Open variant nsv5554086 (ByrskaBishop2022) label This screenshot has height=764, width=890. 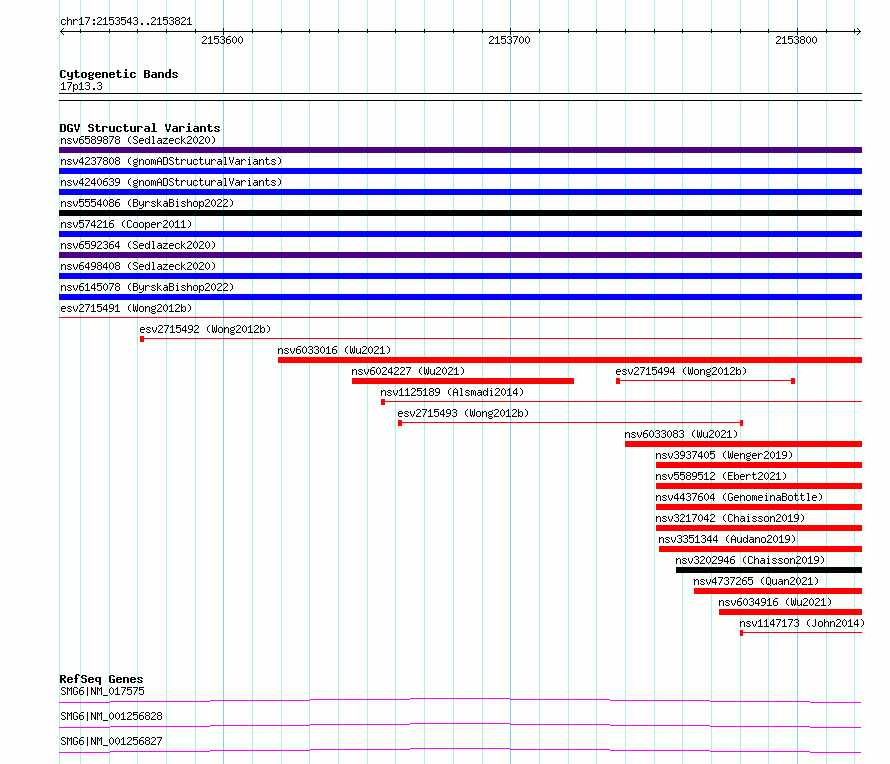tap(147, 203)
